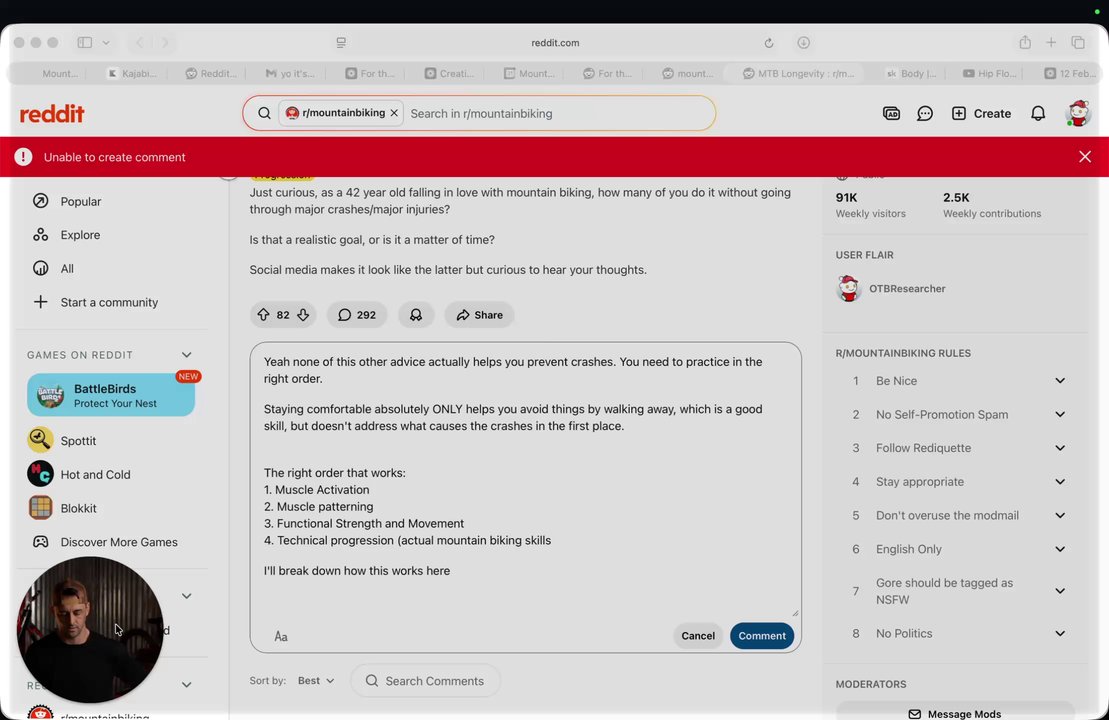Switch to the Hip Flo... tab
The height and width of the screenshot is (720, 1109).
(x=990, y=74)
